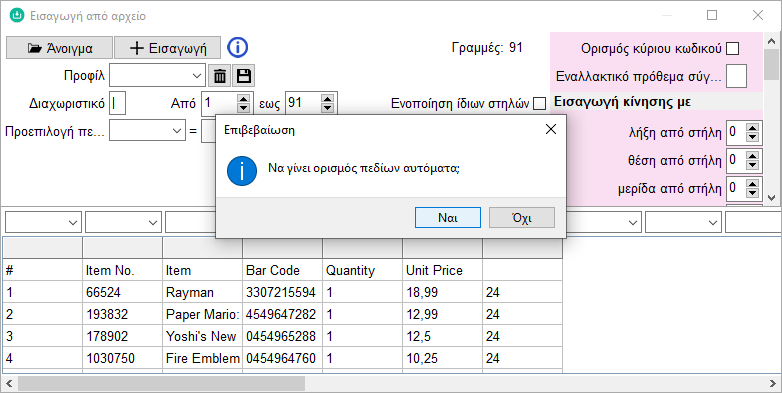Click the λήξη από στήλη number field
Screen dimensions: 782x393
[x=736, y=133]
